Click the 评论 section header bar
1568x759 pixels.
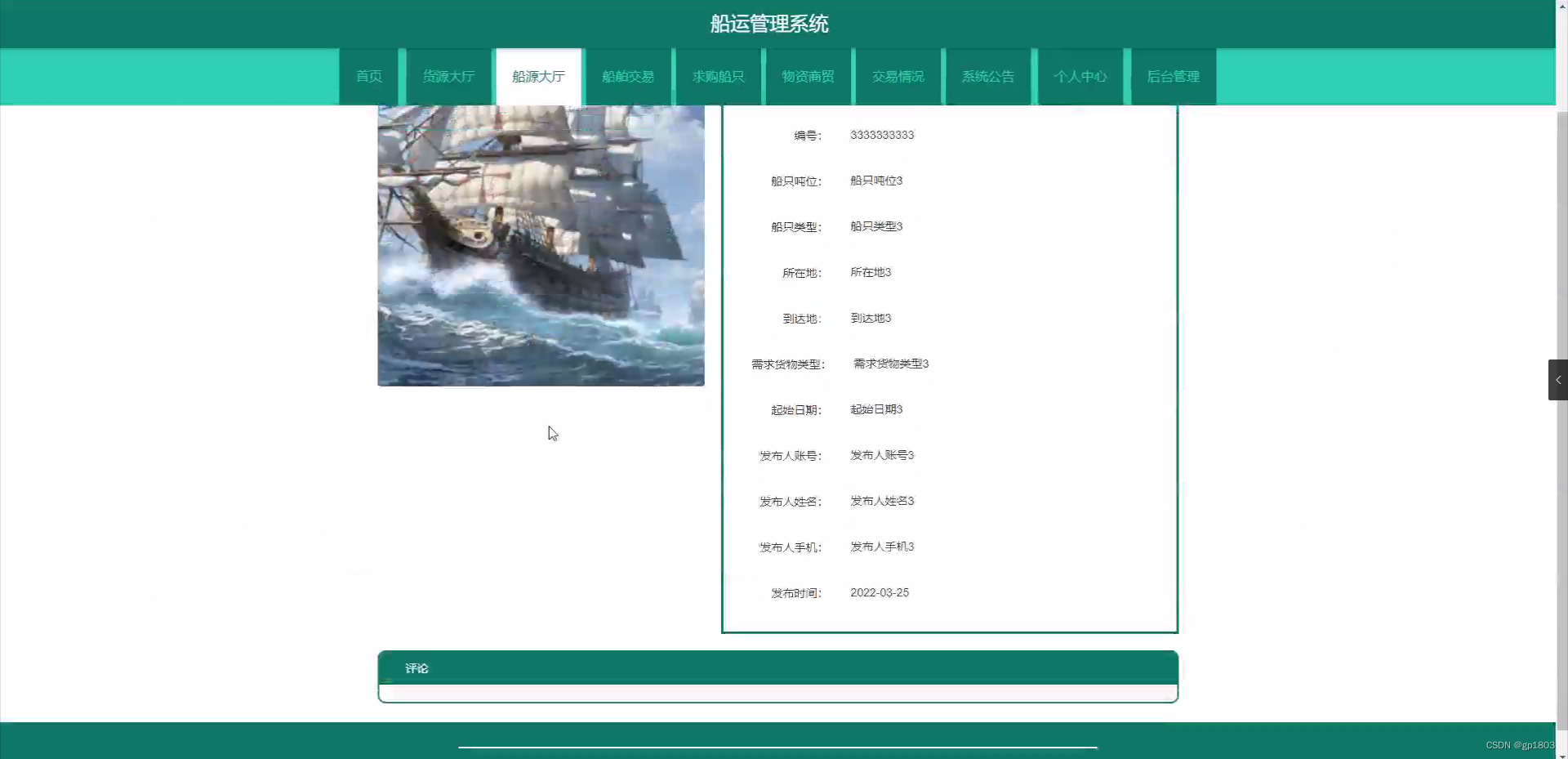[776, 667]
